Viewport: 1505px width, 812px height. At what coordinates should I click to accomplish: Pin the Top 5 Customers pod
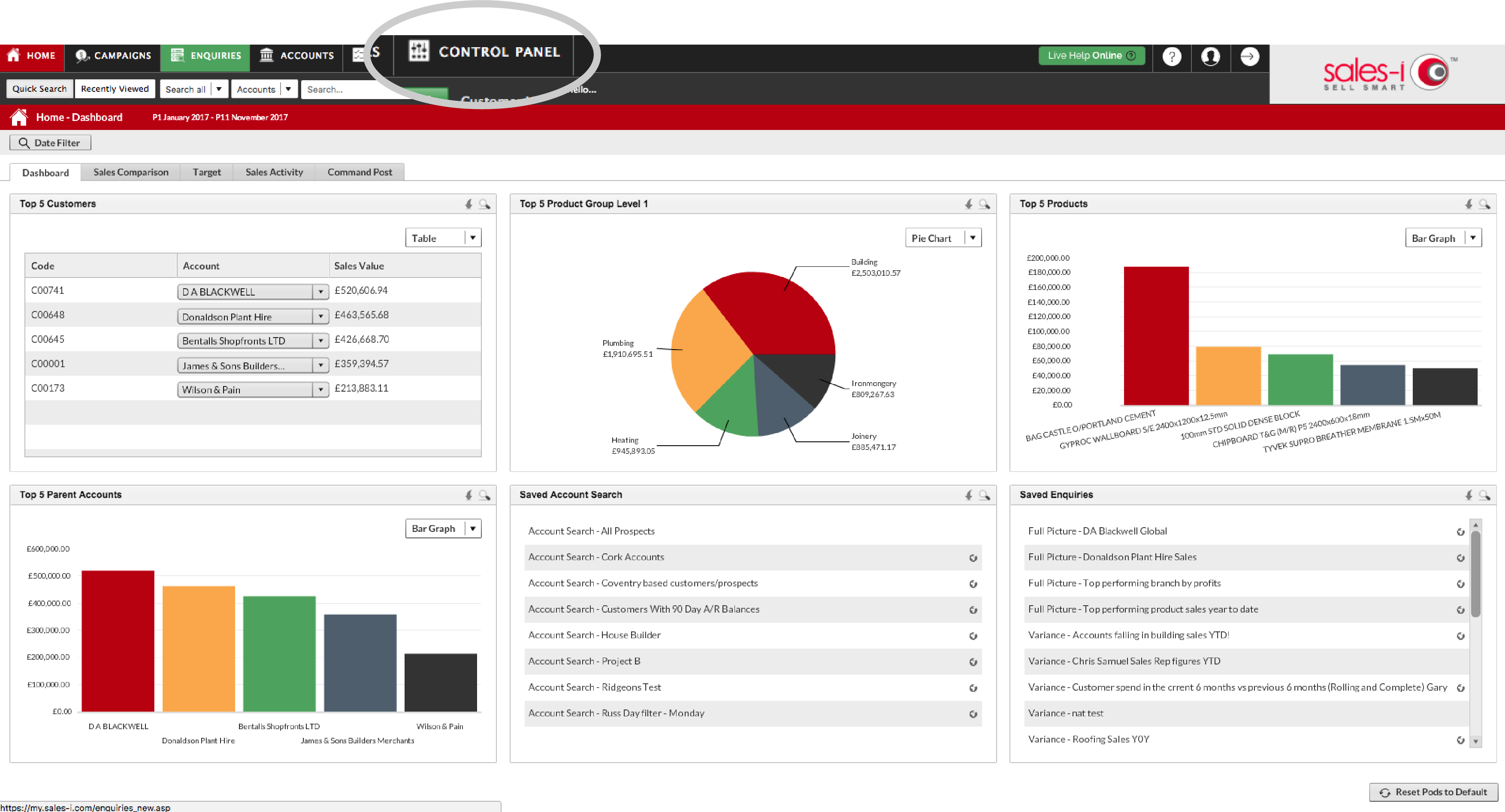coord(468,204)
